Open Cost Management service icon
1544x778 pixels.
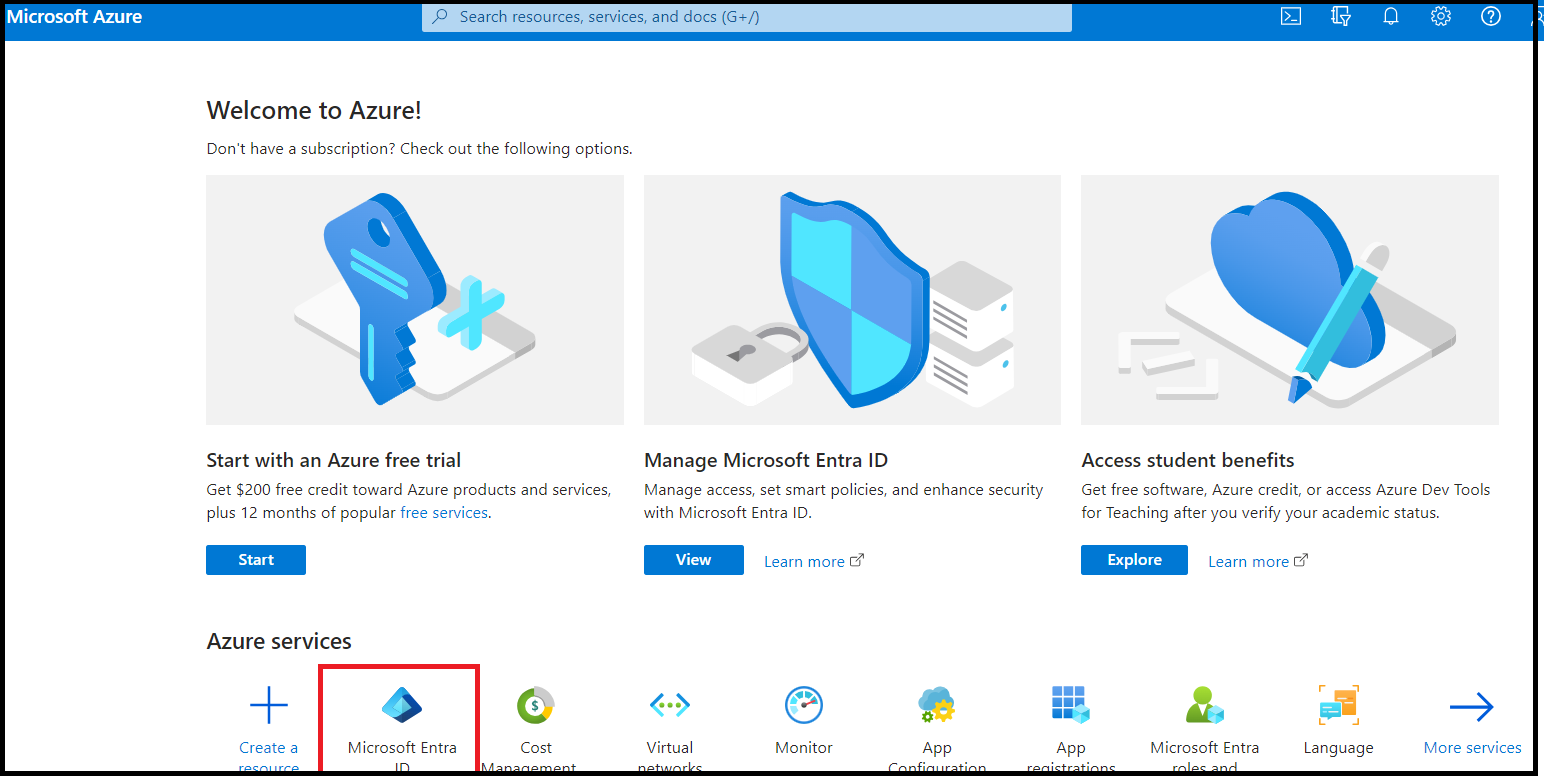pyautogui.click(x=536, y=706)
